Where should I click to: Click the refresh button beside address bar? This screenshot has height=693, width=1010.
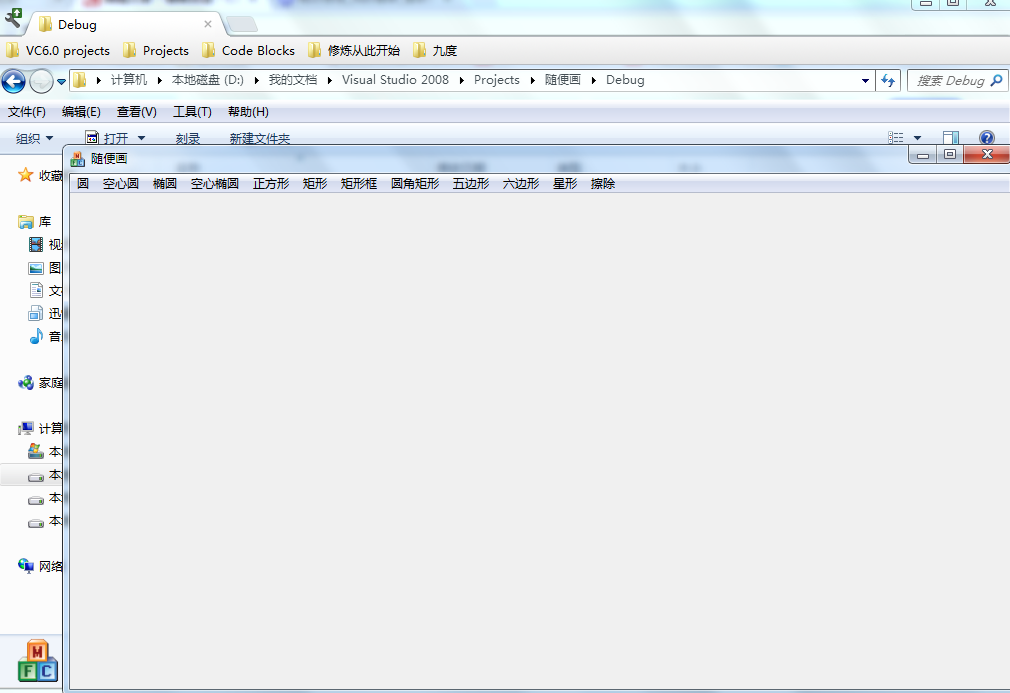point(888,81)
